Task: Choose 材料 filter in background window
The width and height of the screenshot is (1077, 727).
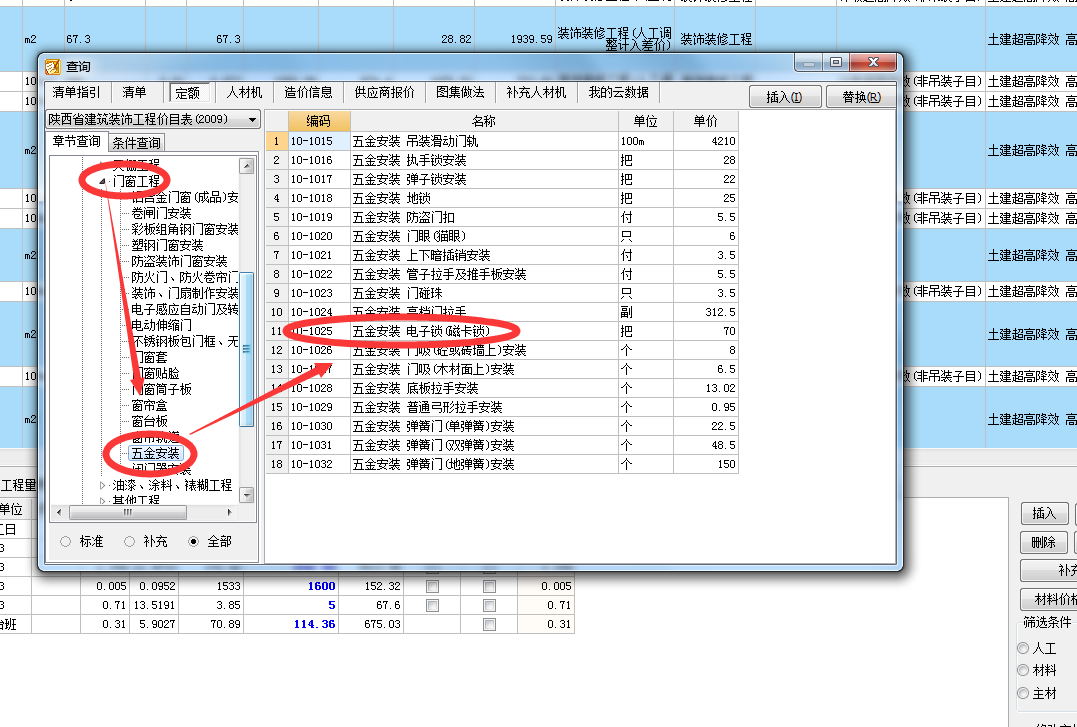Action: click(x=1023, y=671)
